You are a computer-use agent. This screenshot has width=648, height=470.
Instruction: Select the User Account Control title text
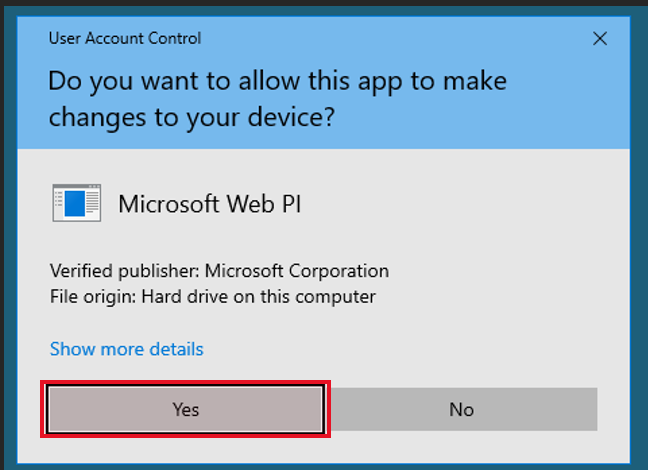coord(125,38)
